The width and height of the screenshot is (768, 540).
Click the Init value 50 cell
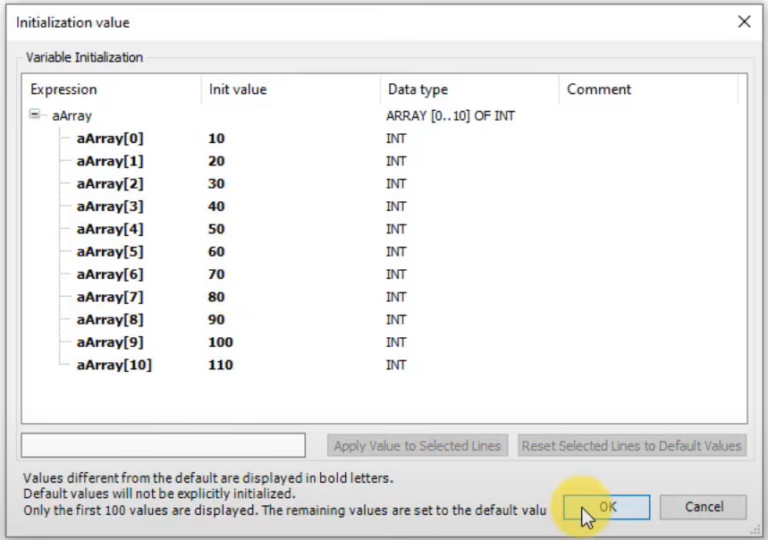pos(217,229)
